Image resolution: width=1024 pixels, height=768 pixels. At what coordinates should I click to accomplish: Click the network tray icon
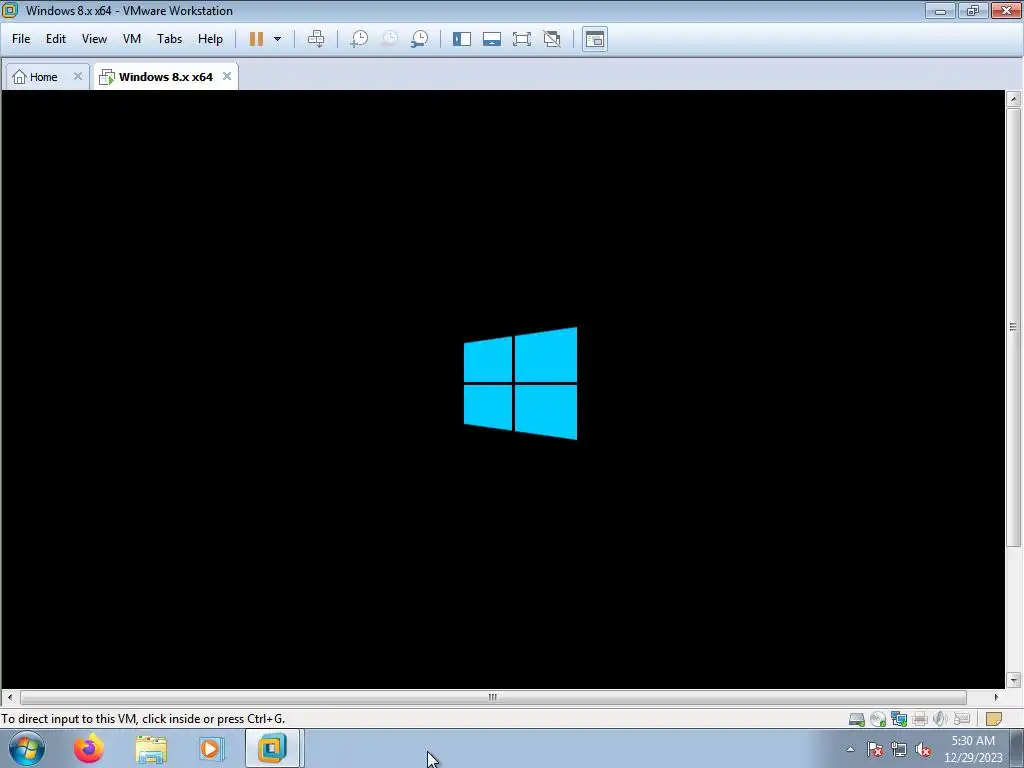click(899, 749)
